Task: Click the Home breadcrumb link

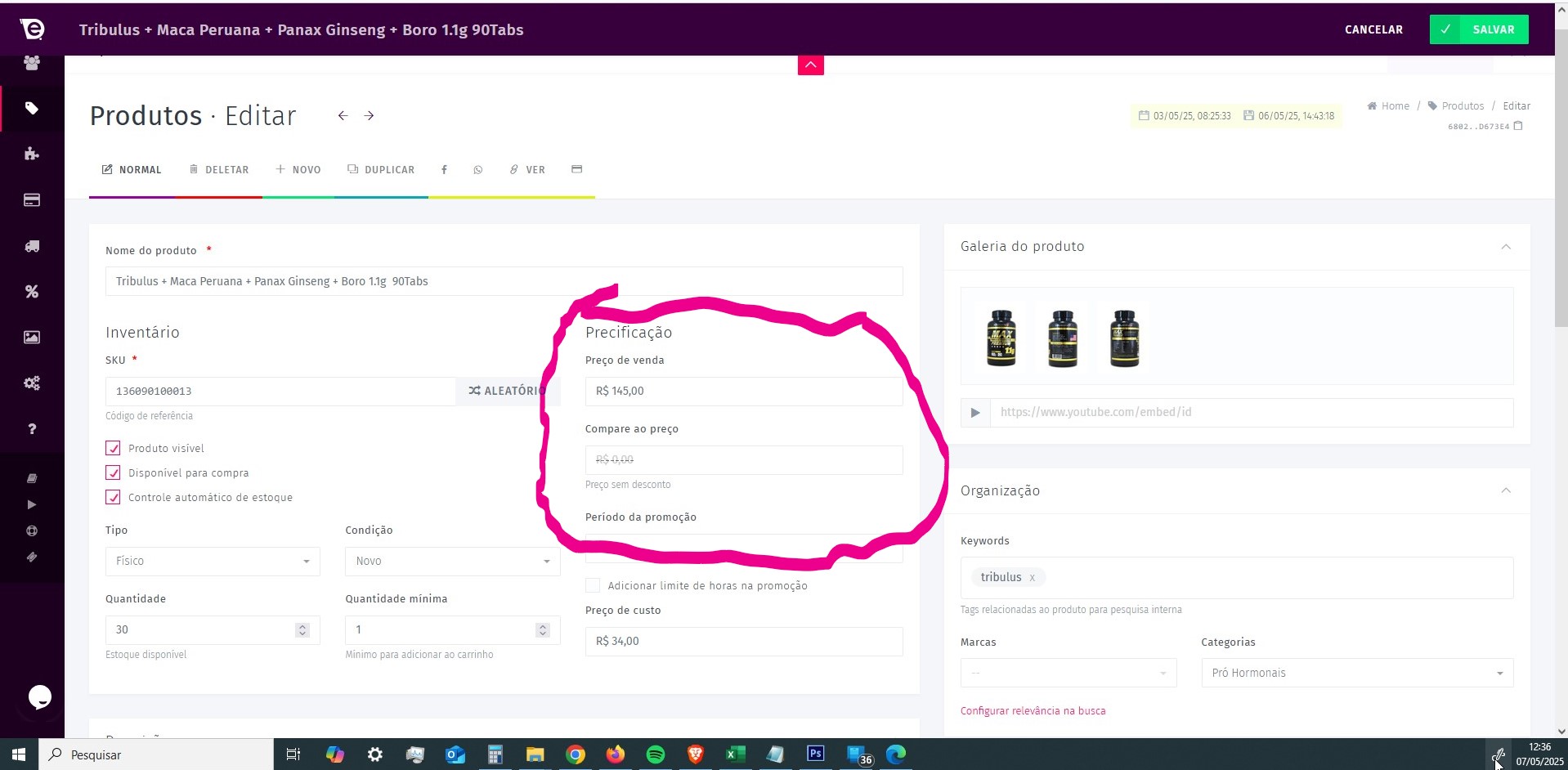Action: click(x=1389, y=106)
